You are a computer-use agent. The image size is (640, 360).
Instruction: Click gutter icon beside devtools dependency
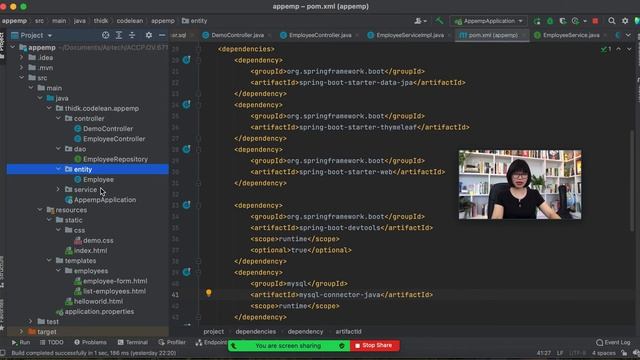tap(187, 205)
